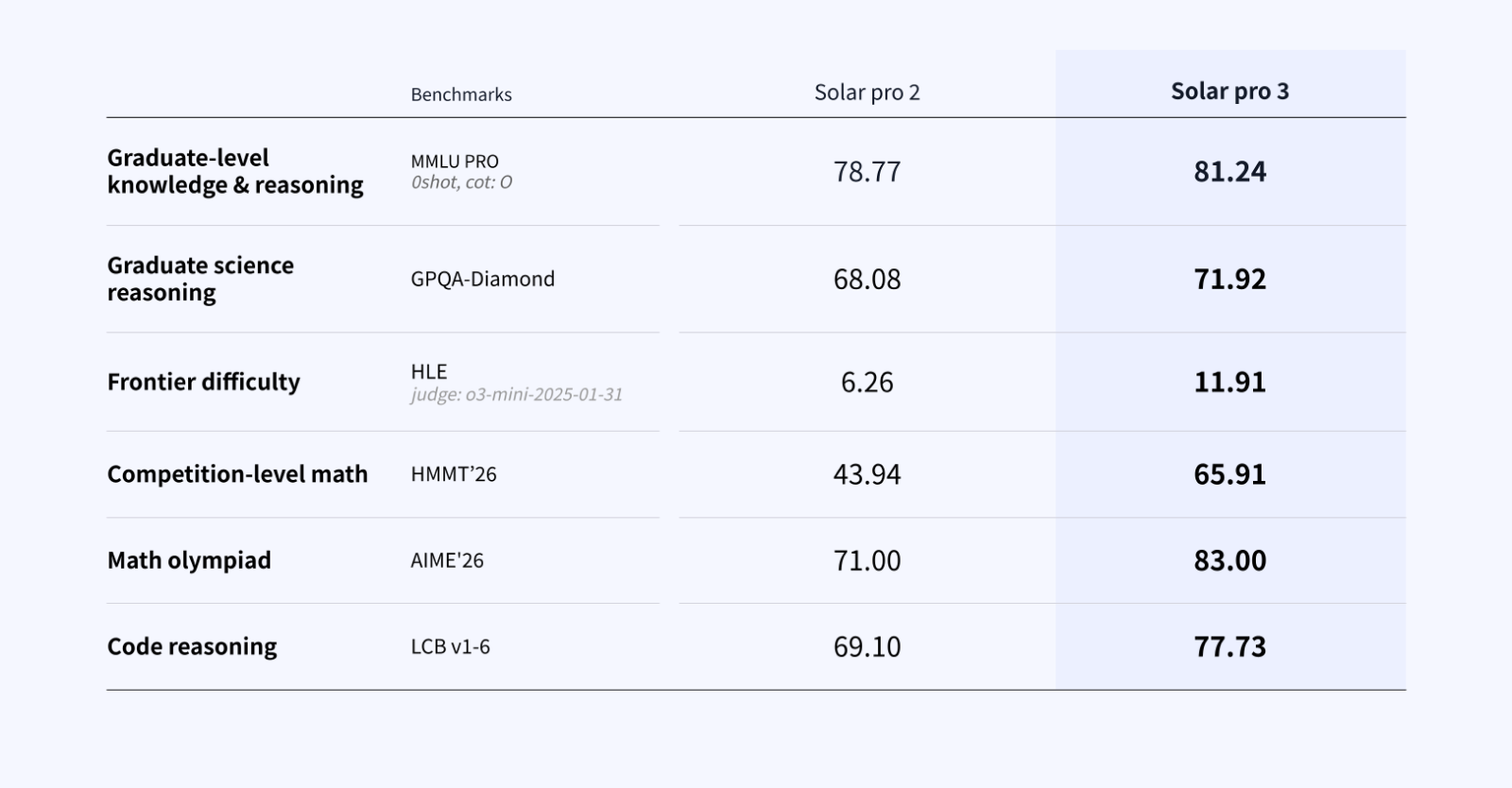Click the 'Competition-level math' row label
The image size is (1512, 788).
click(x=237, y=474)
